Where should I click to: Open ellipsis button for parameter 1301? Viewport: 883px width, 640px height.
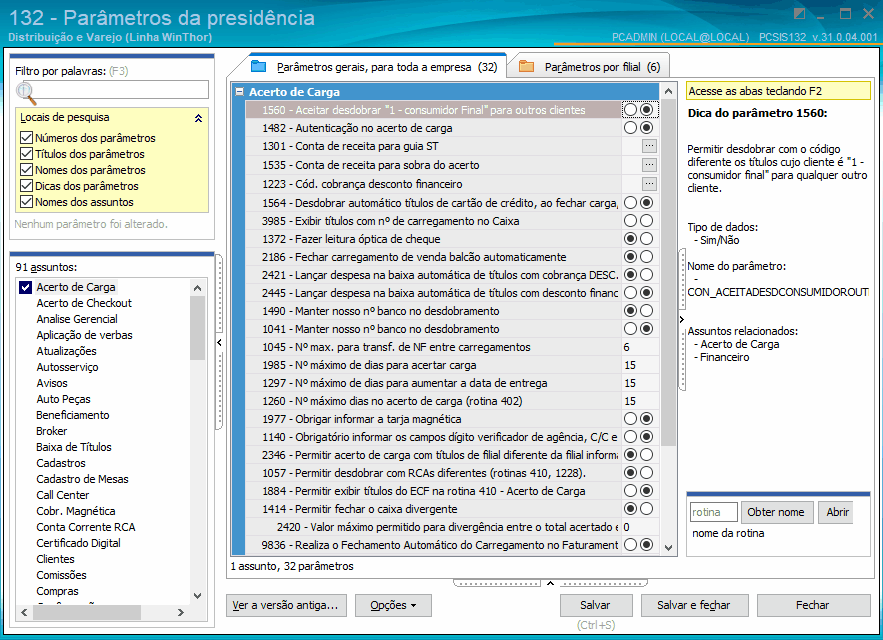pos(649,146)
